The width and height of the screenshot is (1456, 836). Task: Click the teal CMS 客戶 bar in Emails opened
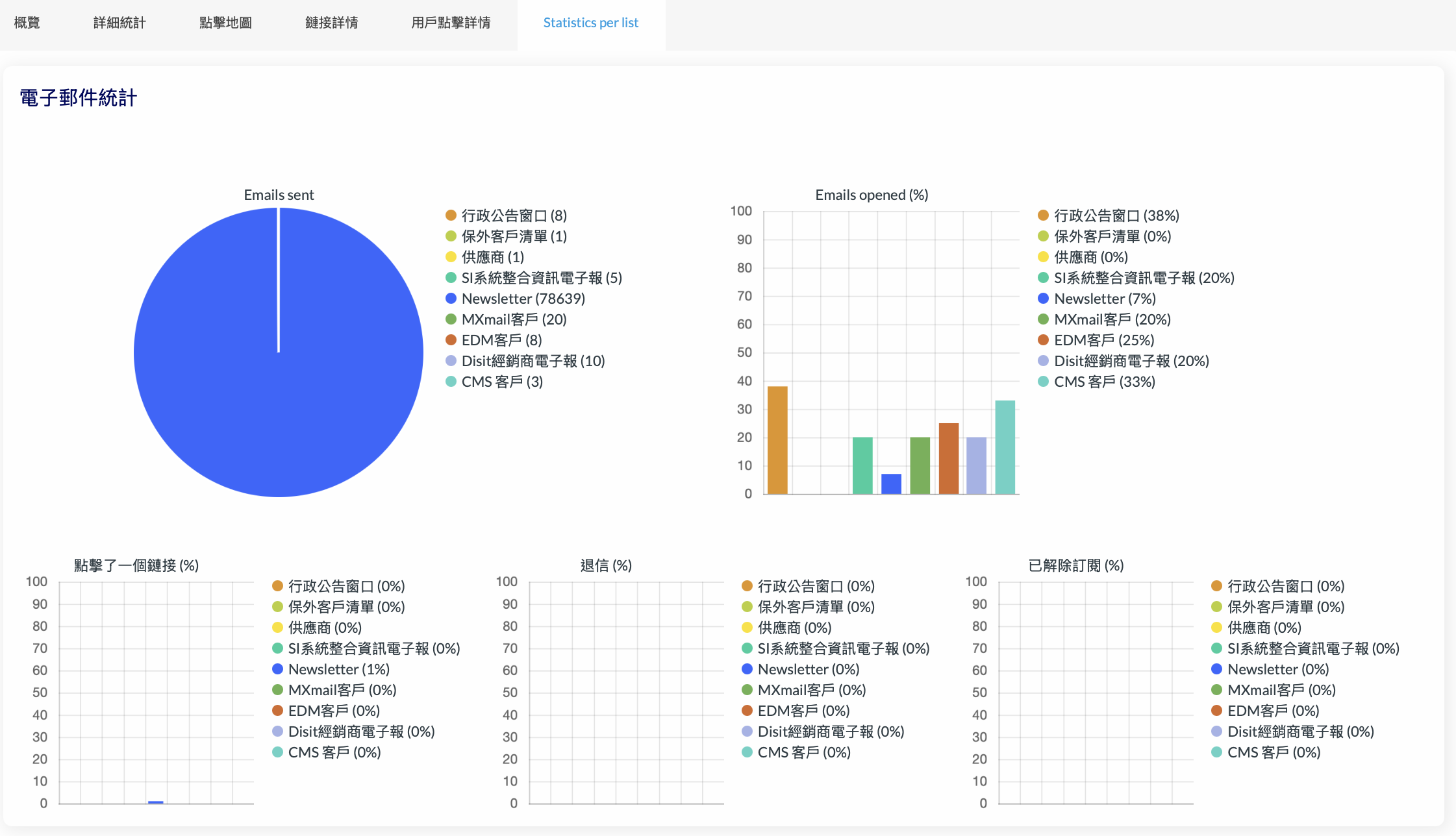click(1005, 448)
